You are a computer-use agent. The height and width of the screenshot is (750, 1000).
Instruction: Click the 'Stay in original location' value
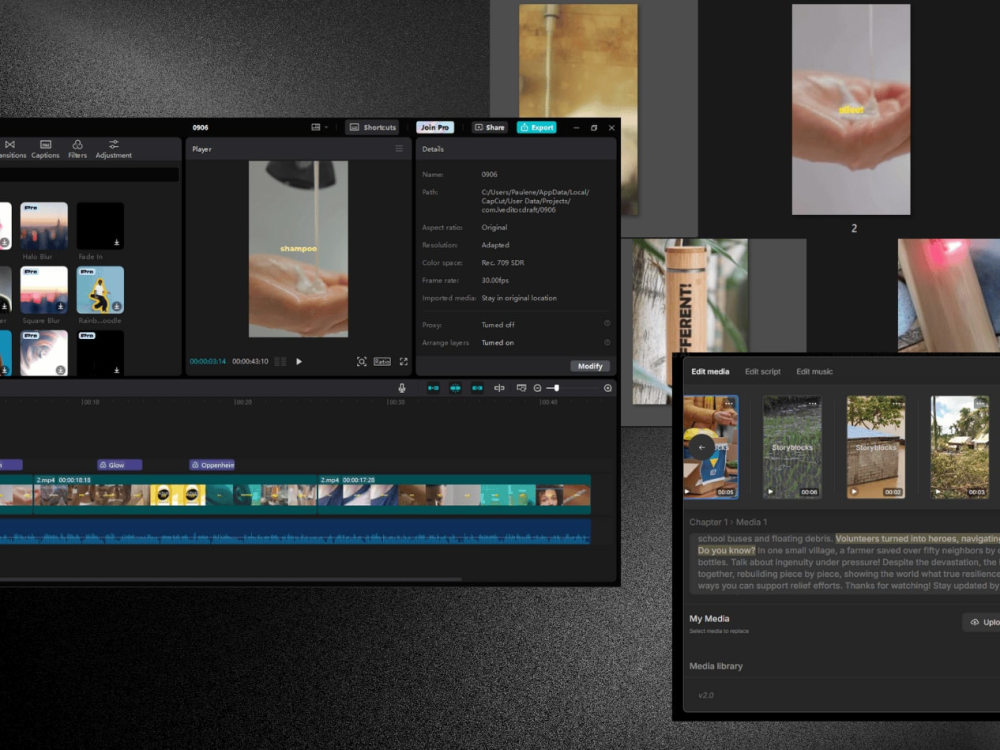[518, 298]
